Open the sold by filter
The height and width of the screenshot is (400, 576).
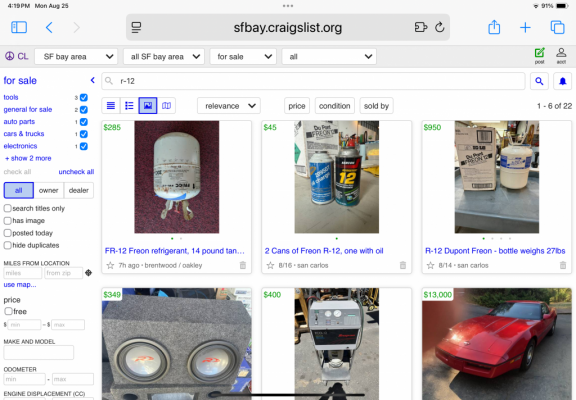click(x=377, y=106)
